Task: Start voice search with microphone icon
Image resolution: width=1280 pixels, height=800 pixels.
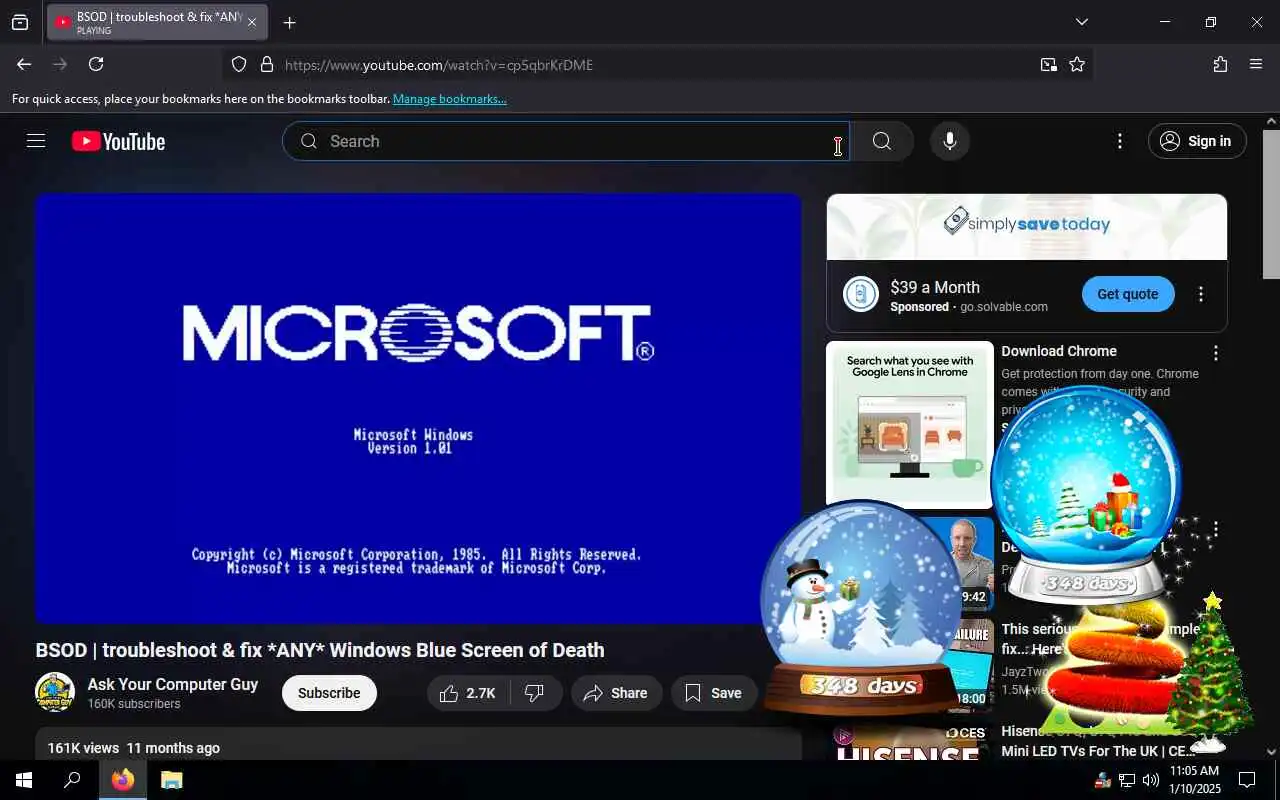Action: pyautogui.click(x=950, y=141)
